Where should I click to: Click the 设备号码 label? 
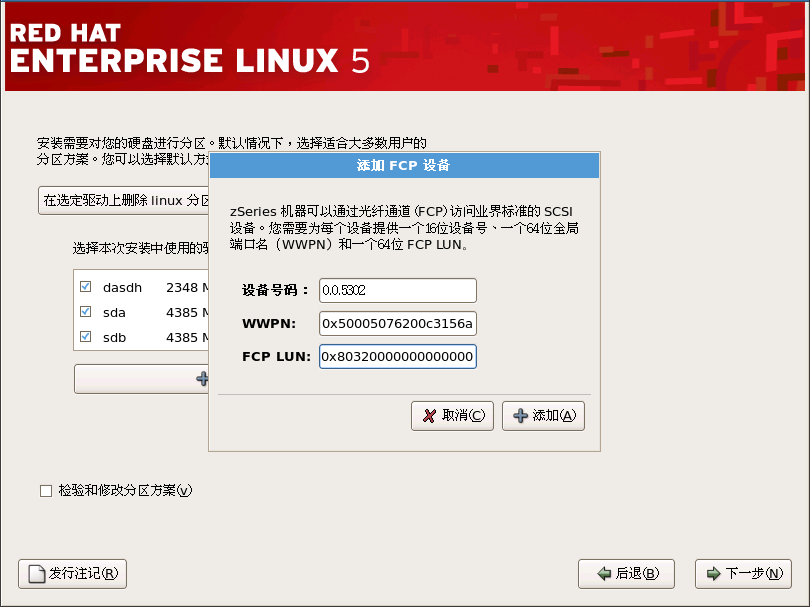pos(275,290)
